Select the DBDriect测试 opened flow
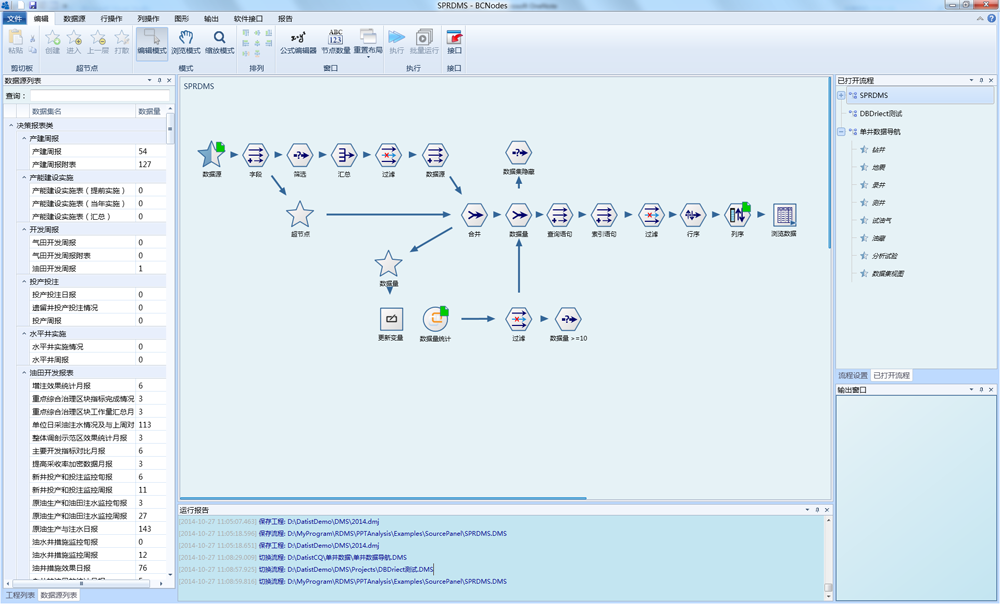The width and height of the screenshot is (1000, 604). pyautogui.click(x=880, y=114)
